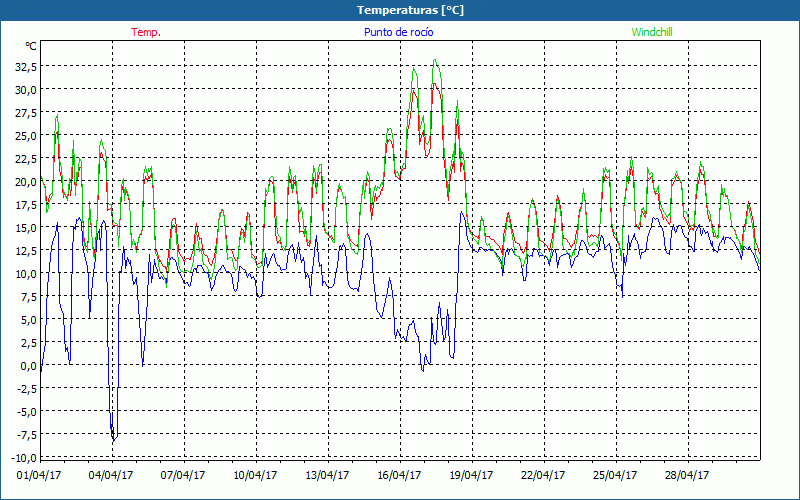Click the 15,0 y-axis value

24,228
